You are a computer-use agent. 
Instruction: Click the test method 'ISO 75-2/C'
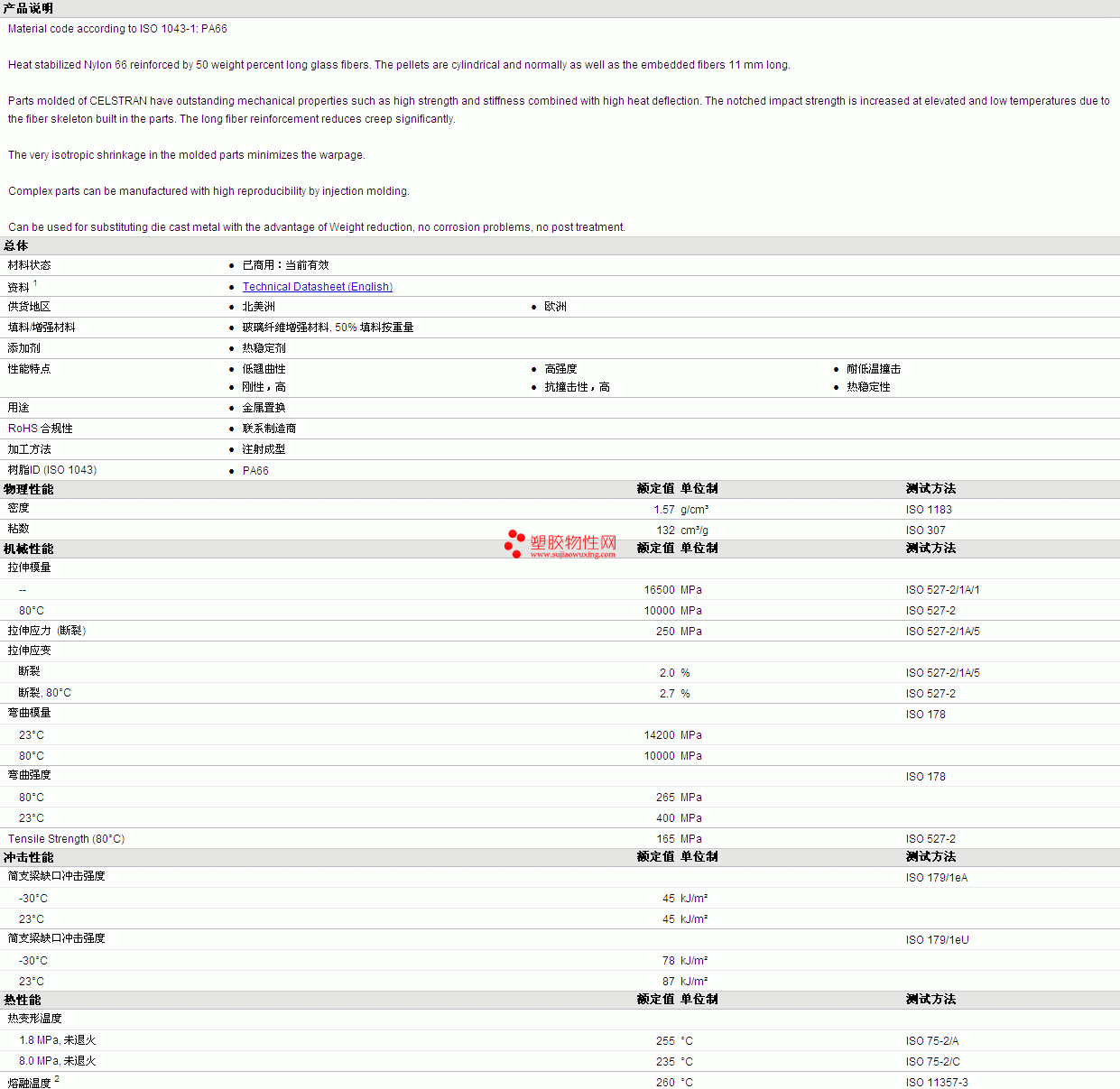click(x=933, y=1062)
